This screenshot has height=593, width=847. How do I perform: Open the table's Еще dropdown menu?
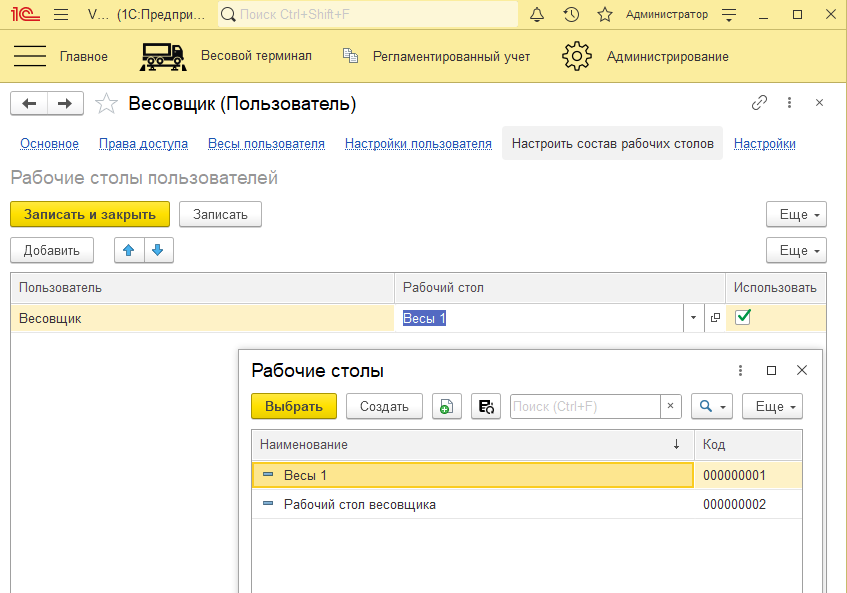pos(796,250)
